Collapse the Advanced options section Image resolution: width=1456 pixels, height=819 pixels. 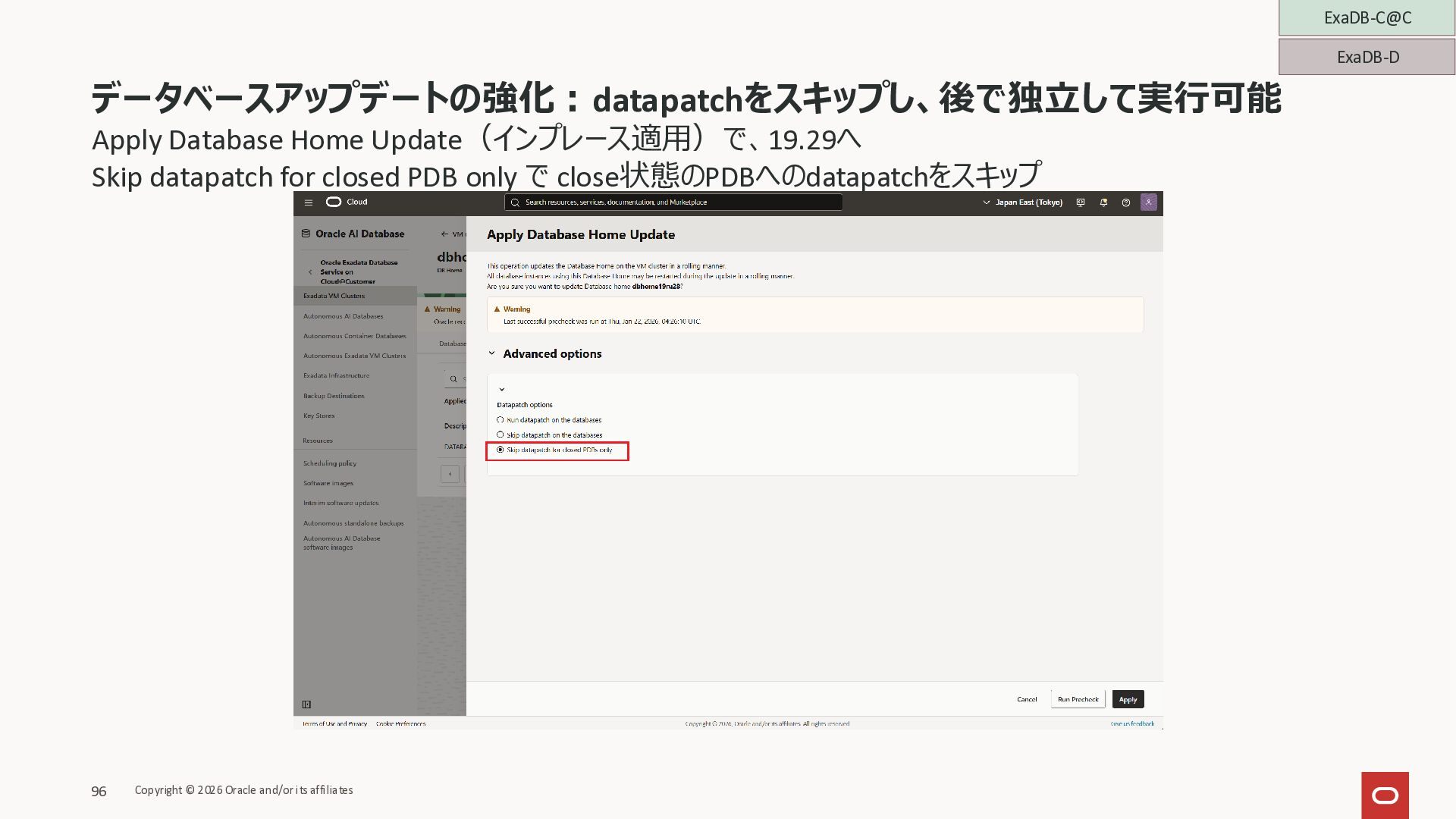491,353
